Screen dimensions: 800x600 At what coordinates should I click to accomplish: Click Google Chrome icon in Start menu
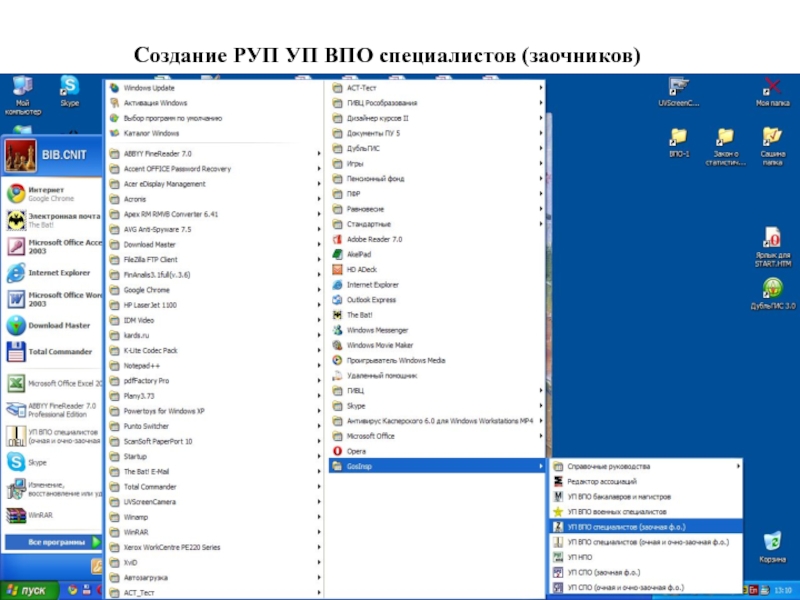(16, 194)
